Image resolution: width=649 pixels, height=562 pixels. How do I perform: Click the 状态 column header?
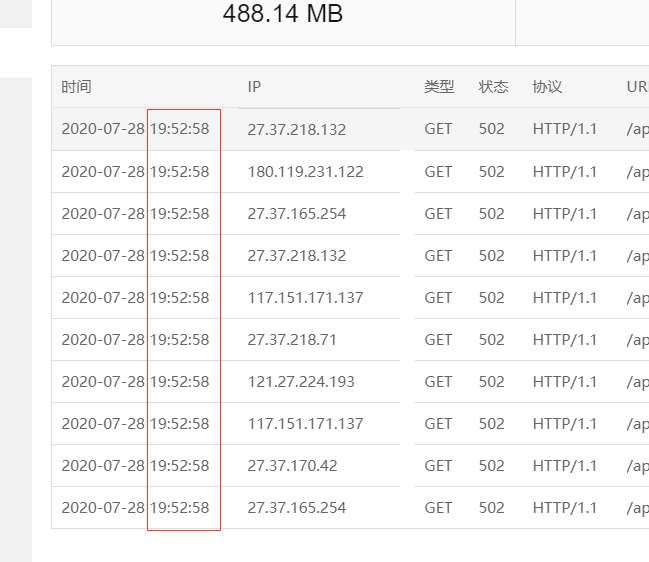(x=493, y=87)
